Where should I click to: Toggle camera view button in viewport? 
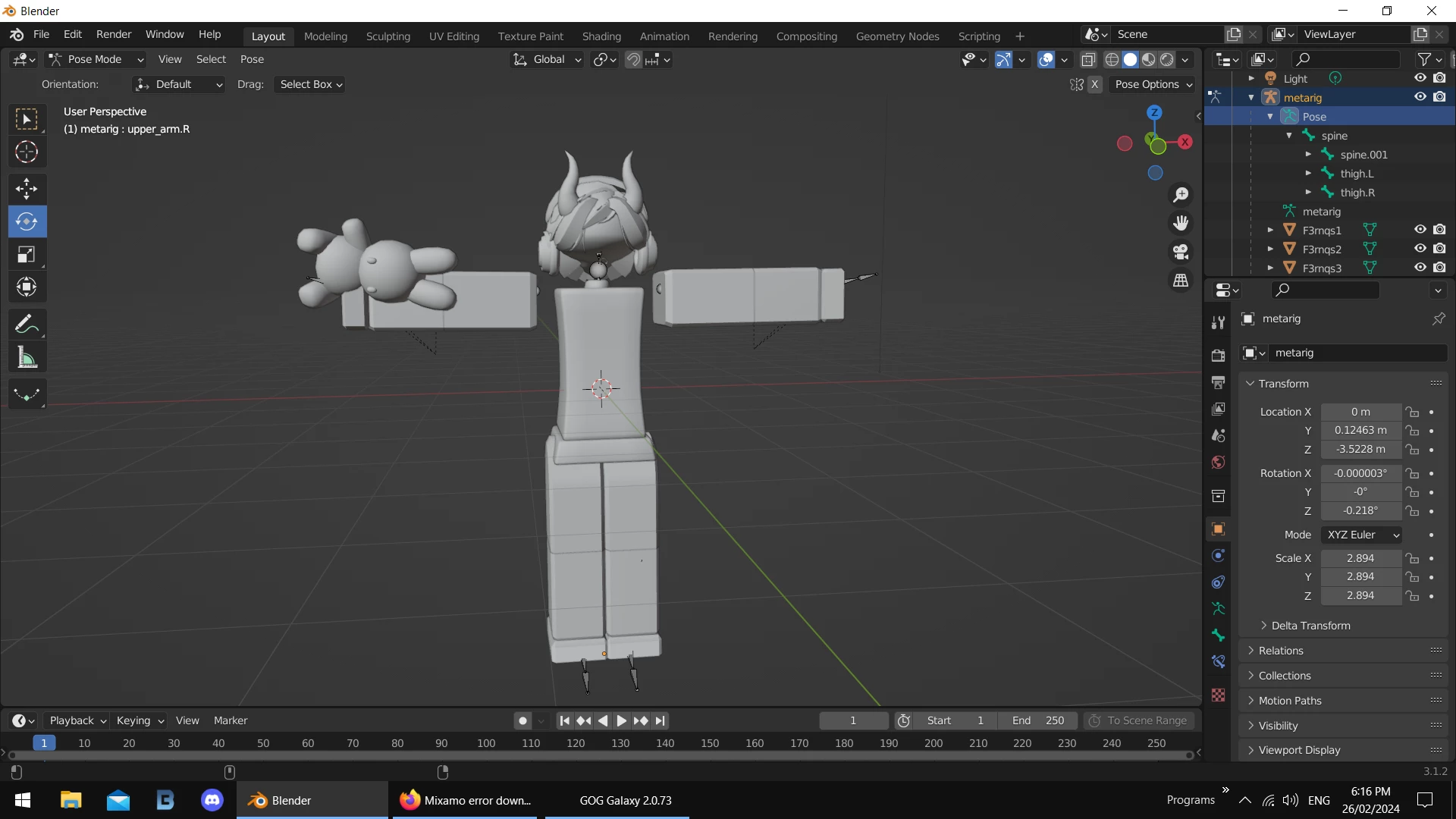tap(1181, 252)
